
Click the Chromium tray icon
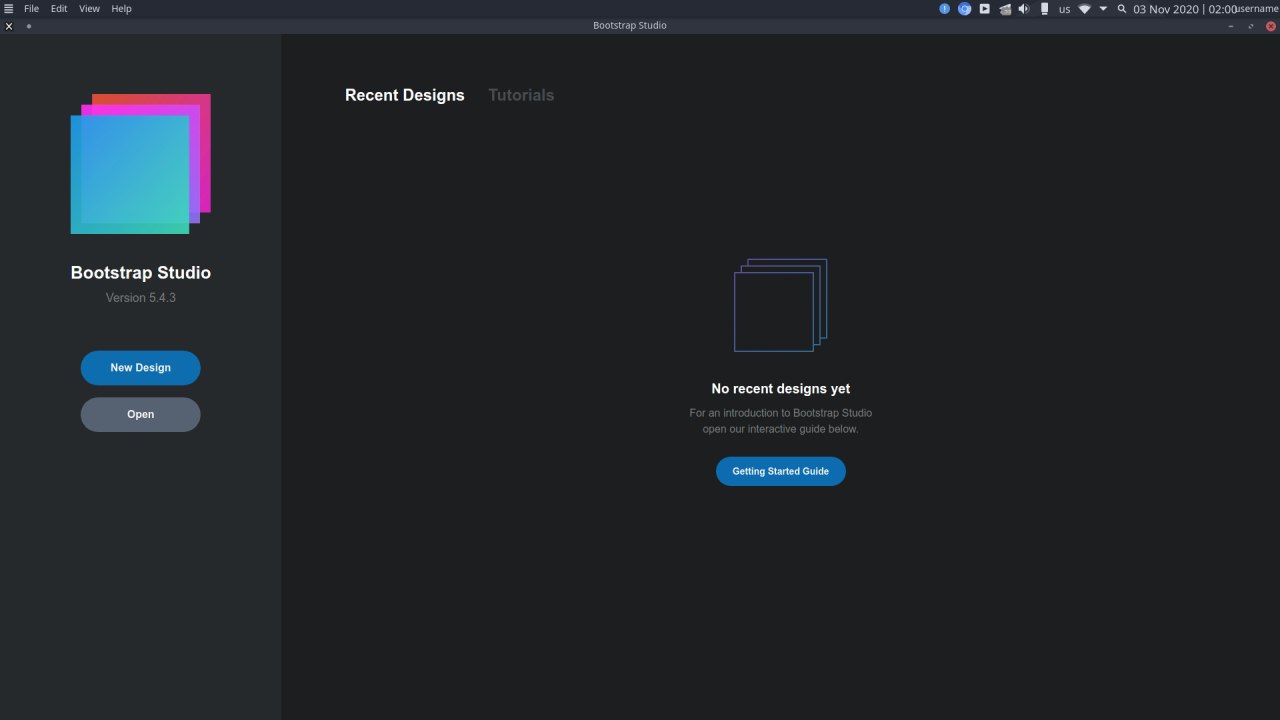tap(965, 8)
